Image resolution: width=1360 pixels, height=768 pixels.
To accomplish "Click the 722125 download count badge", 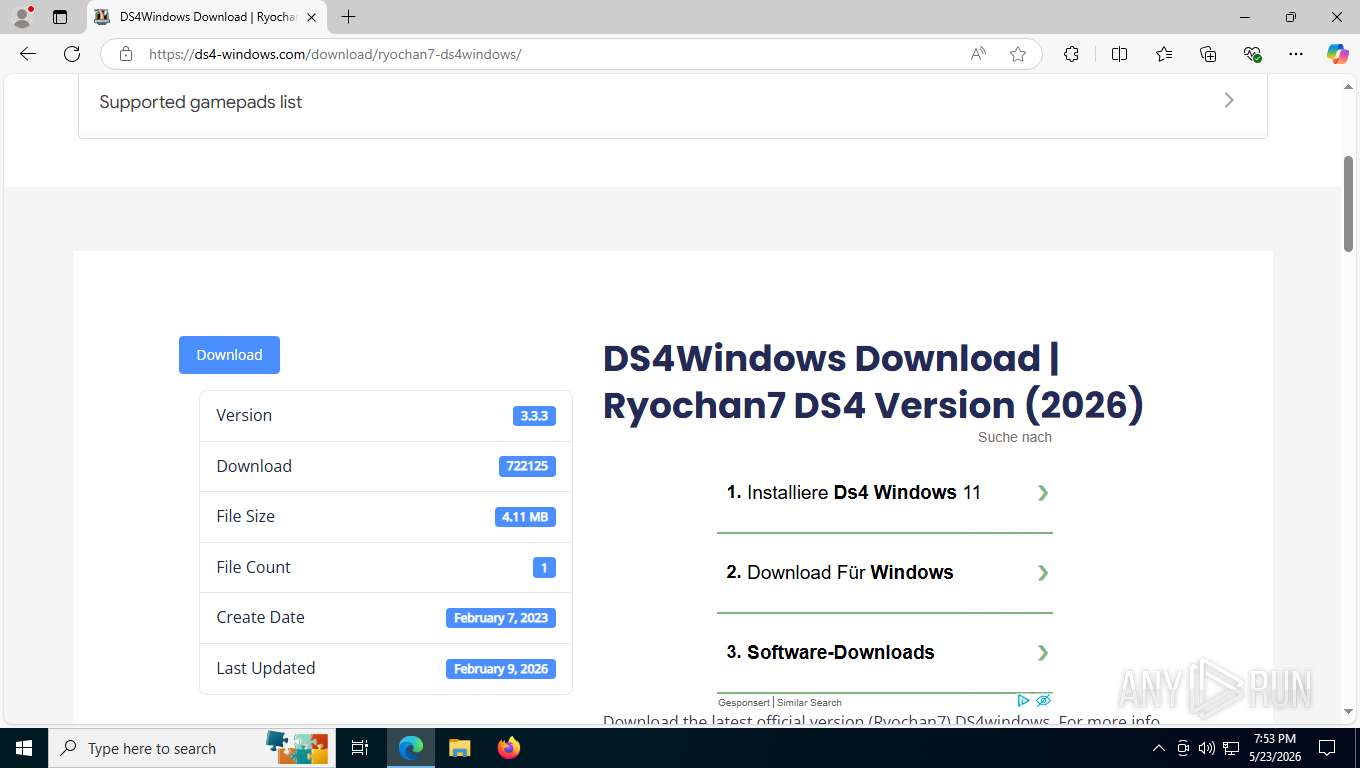I will tap(527, 466).
